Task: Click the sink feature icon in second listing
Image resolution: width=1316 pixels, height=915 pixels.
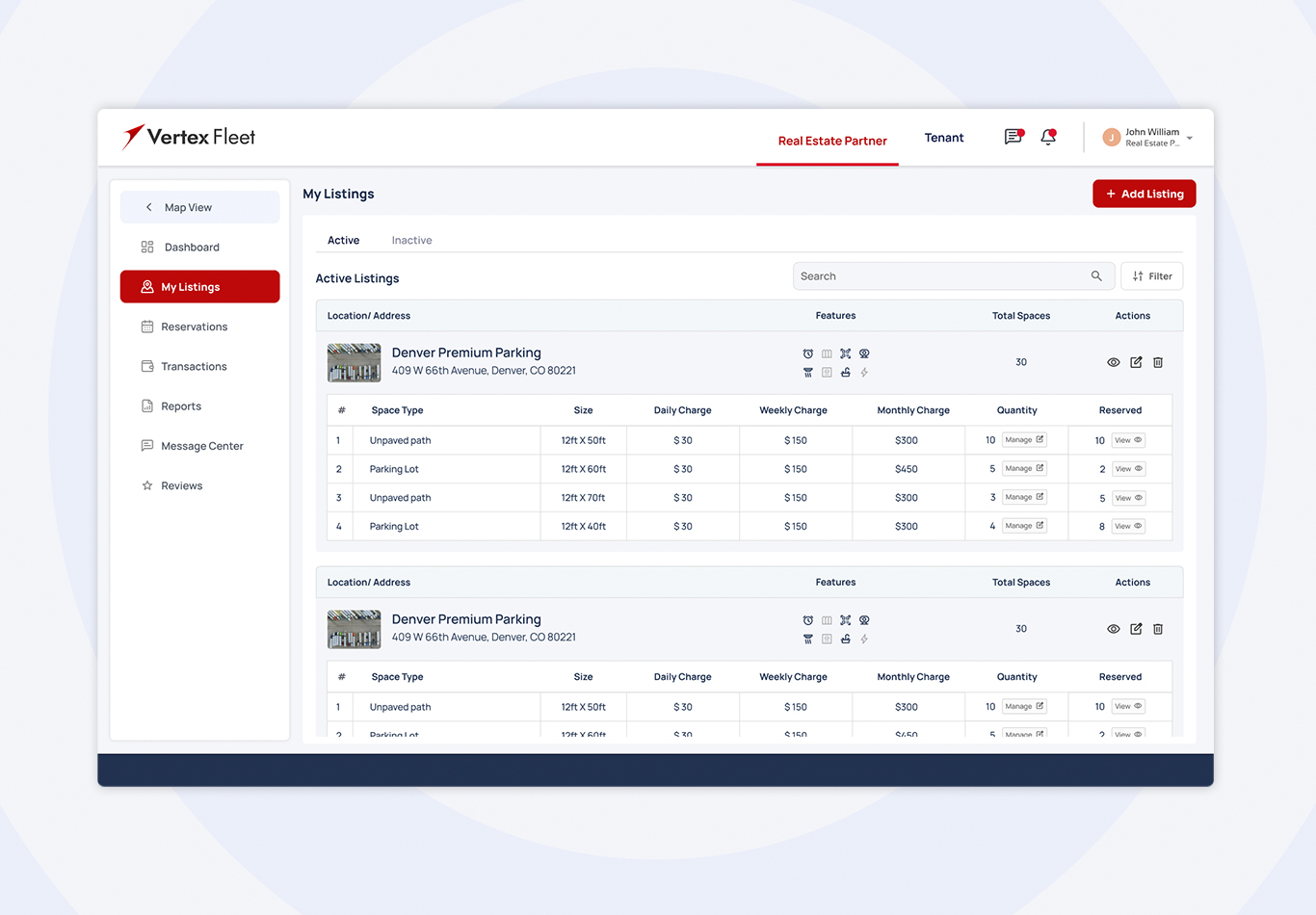Action: [x=846, y=639]
